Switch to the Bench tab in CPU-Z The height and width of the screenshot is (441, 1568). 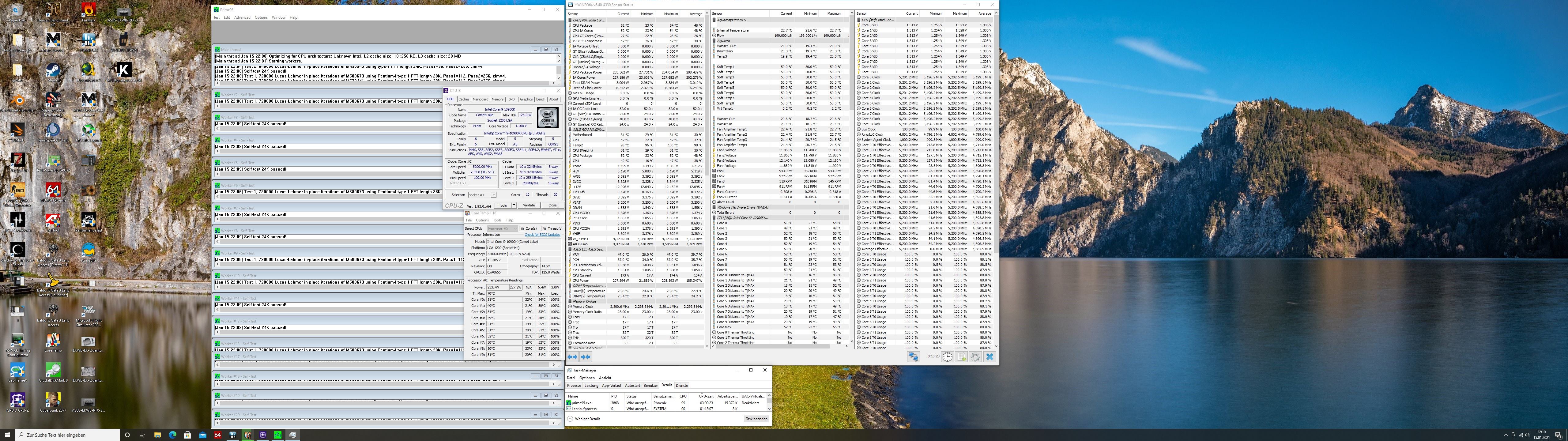pos(541,99)
